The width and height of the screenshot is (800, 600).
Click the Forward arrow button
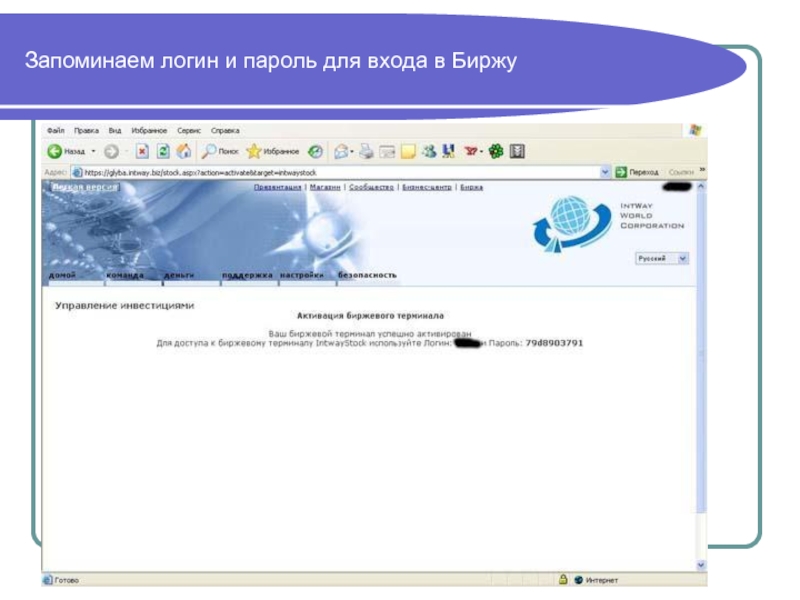pos(111,151)
